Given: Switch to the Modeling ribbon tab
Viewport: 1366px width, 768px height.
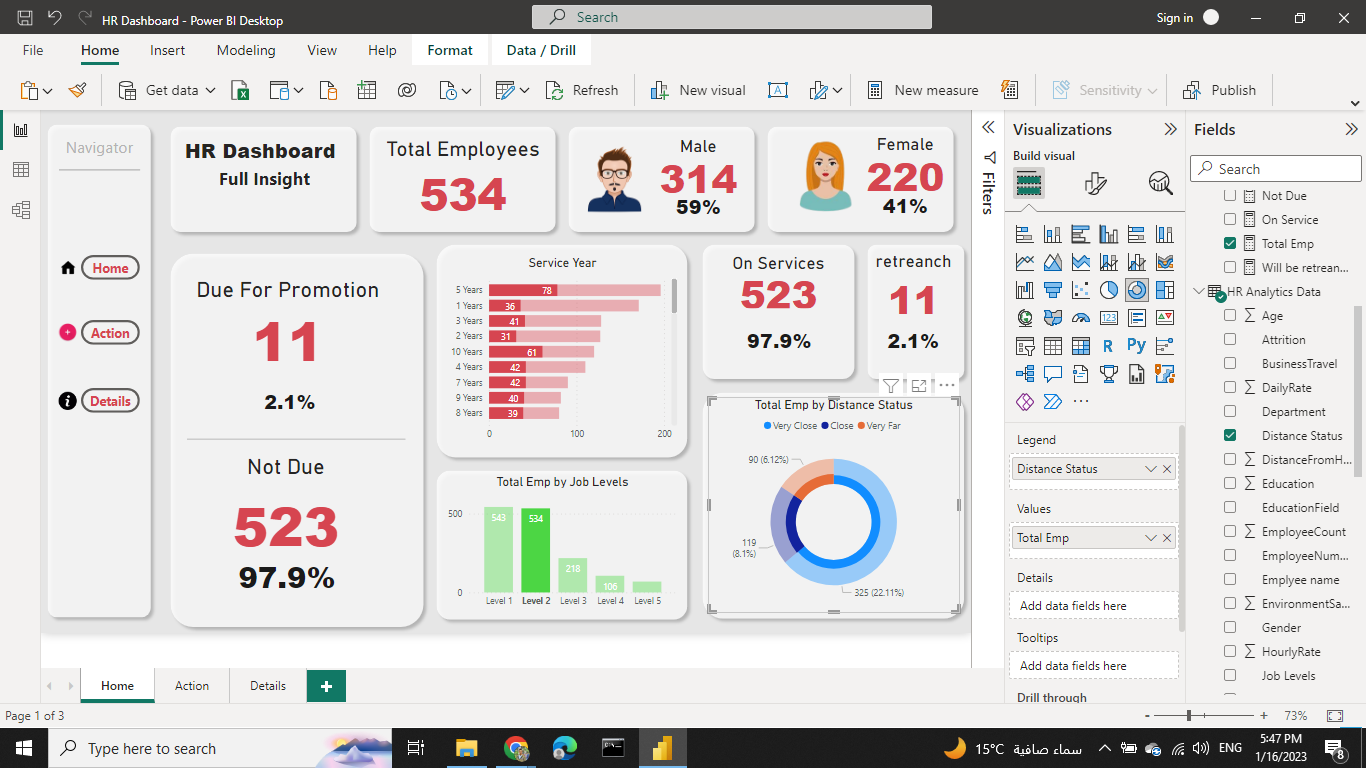Looking at the screenshot, I should [x=246, y=50].
